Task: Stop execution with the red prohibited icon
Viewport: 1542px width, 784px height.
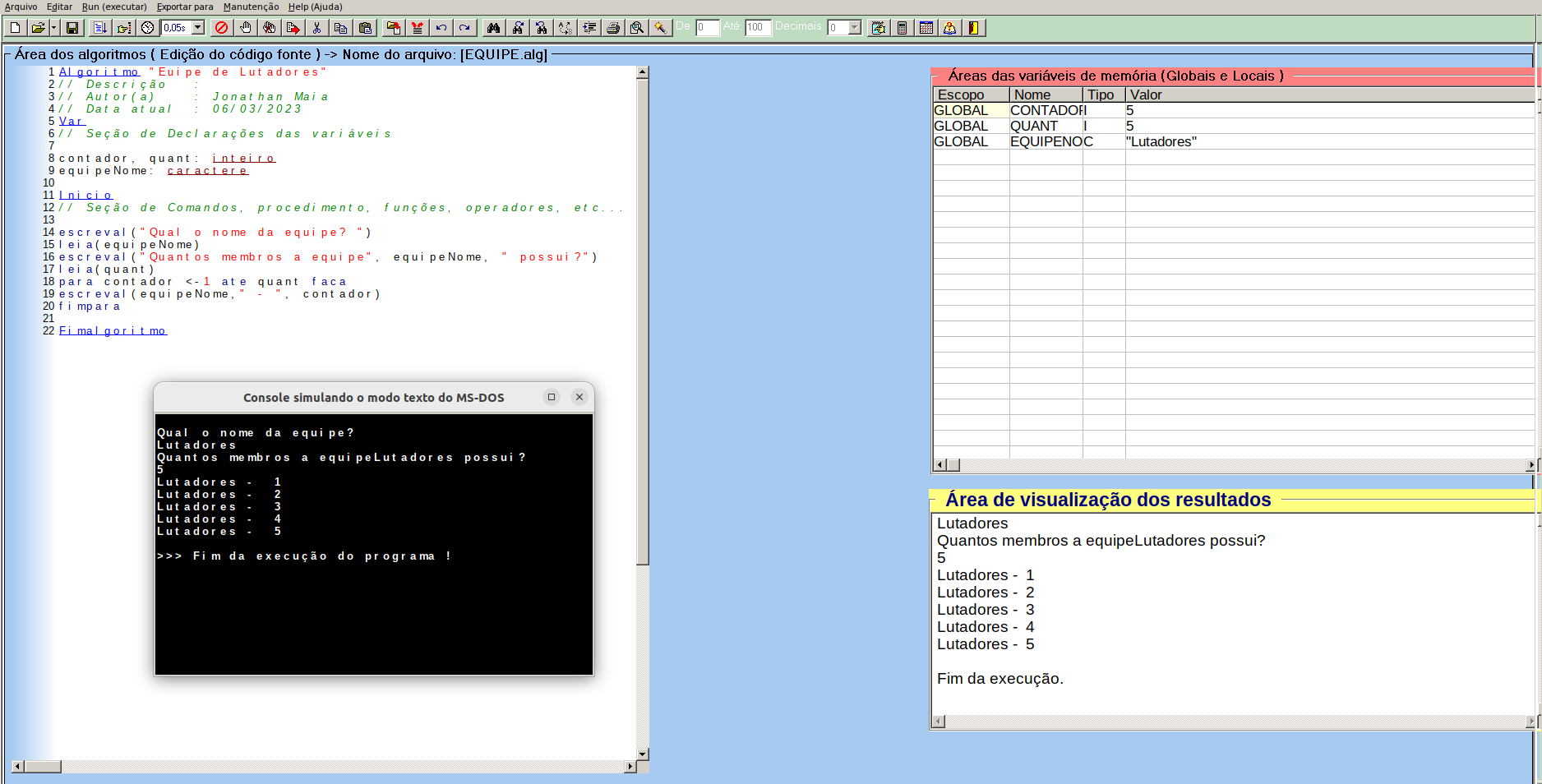Action: (x=221, y=28)
